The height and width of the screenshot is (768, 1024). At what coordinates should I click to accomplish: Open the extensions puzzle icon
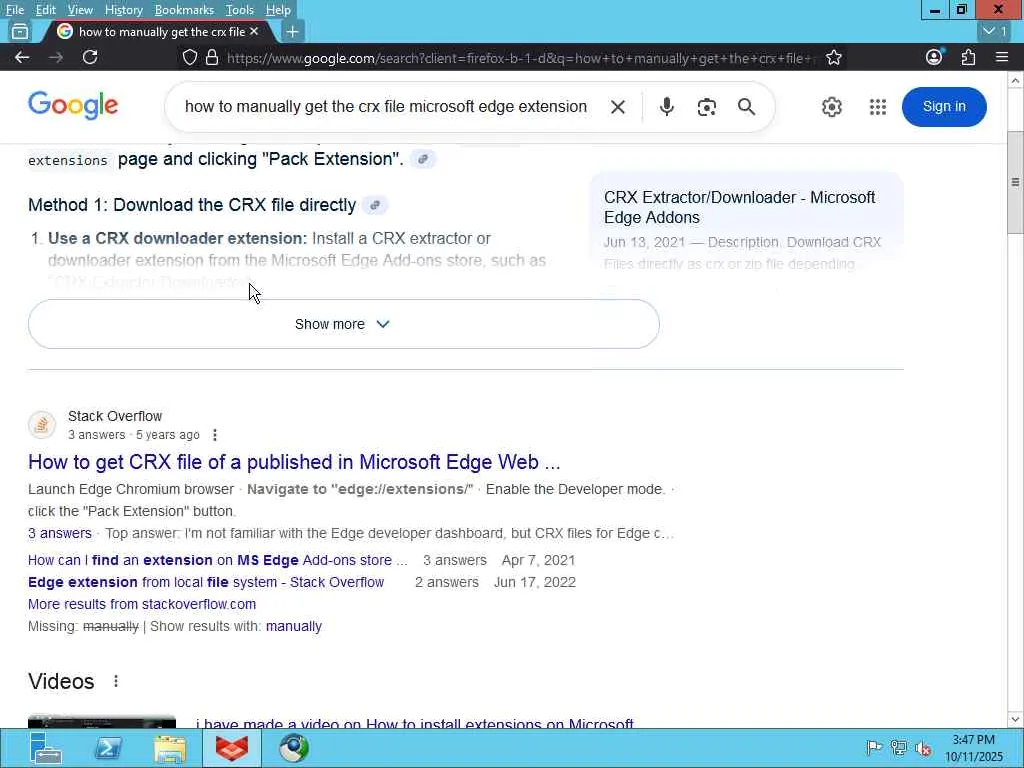click(968, 57)
